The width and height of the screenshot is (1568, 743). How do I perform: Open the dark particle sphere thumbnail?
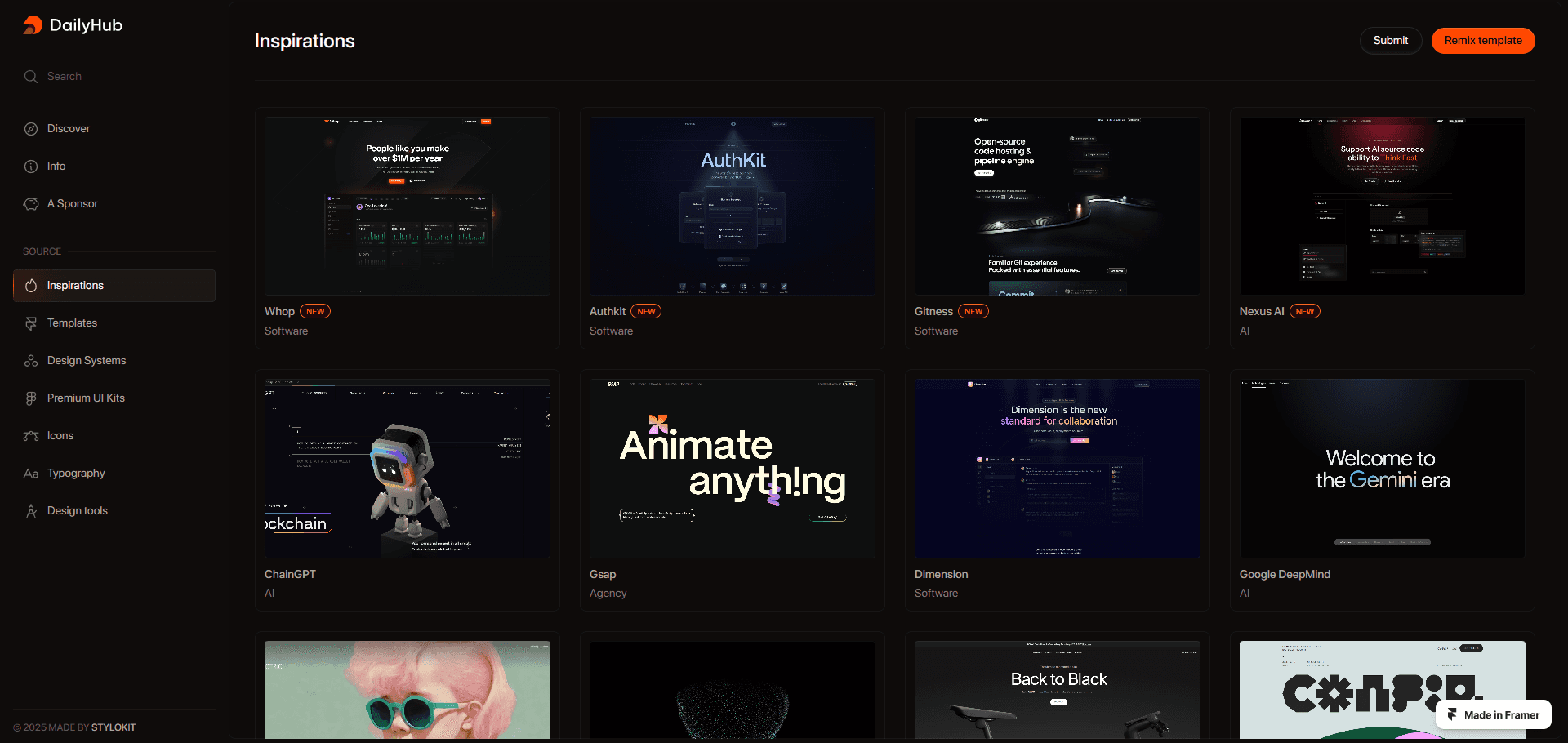733,690
